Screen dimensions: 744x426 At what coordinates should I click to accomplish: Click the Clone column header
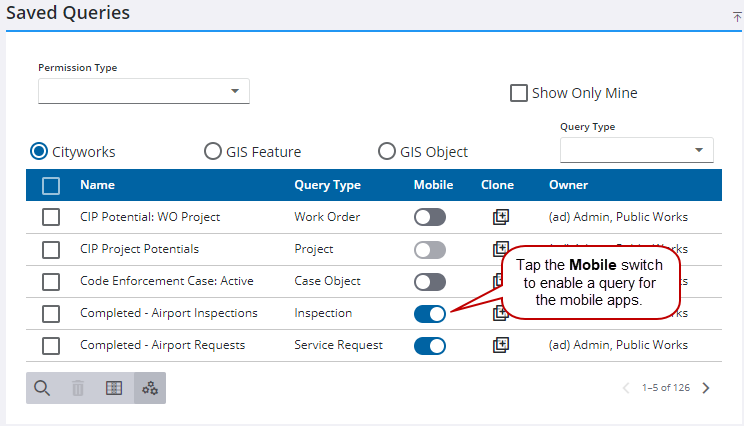click(x=497, y=185)
